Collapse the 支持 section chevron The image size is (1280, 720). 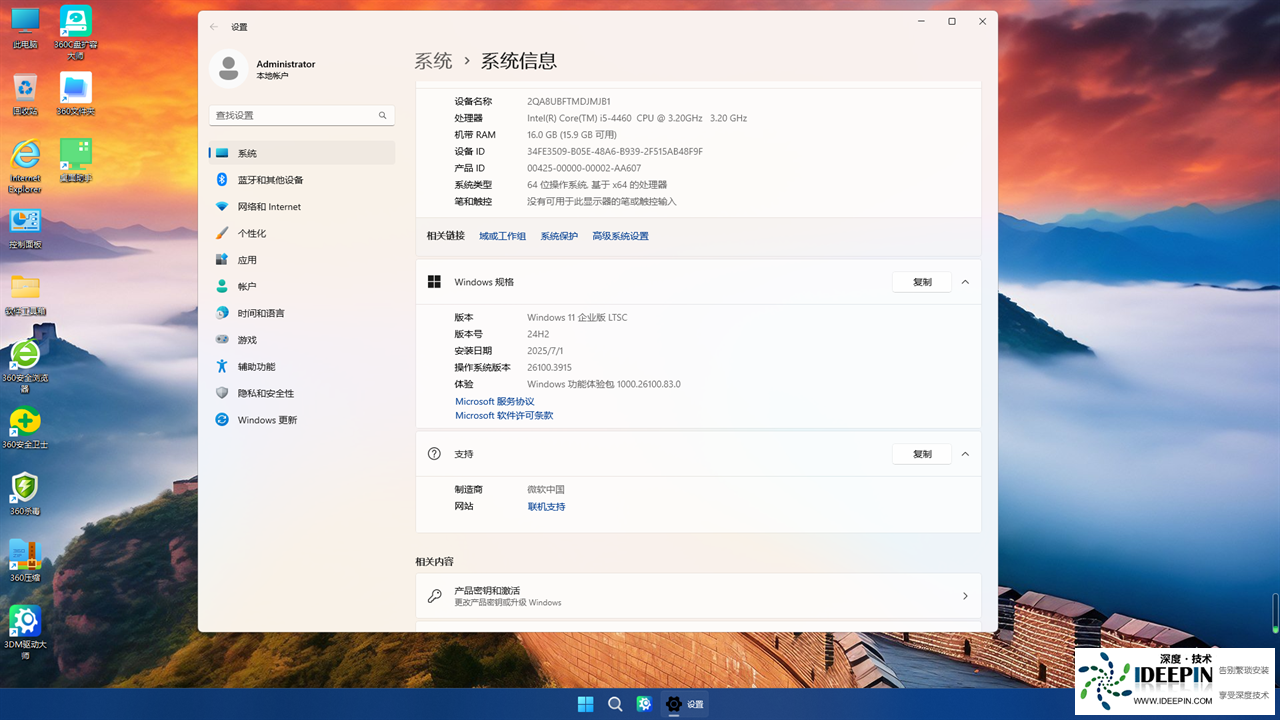965,454
